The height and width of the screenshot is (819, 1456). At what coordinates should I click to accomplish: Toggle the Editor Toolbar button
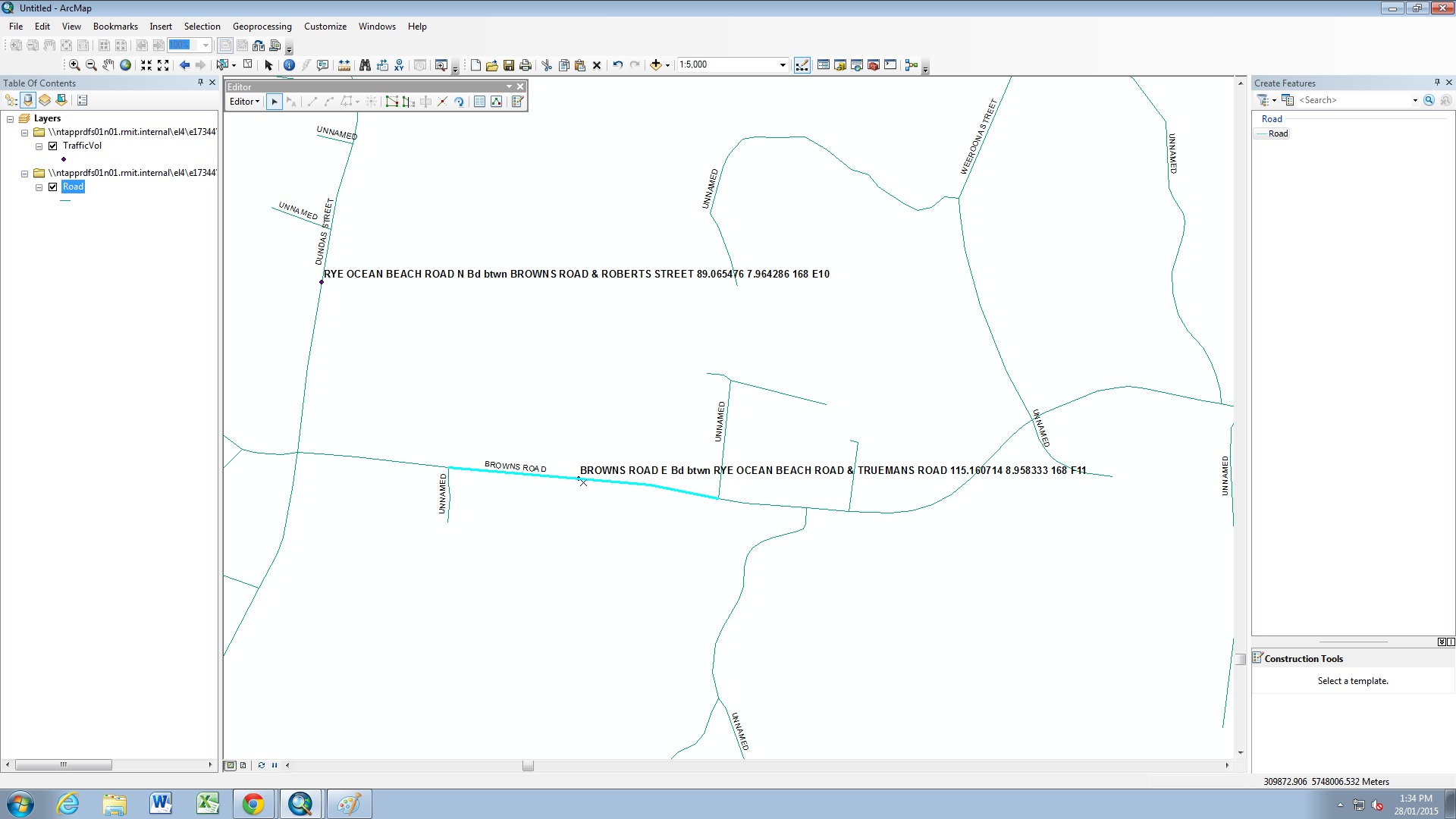click(802, 65)
